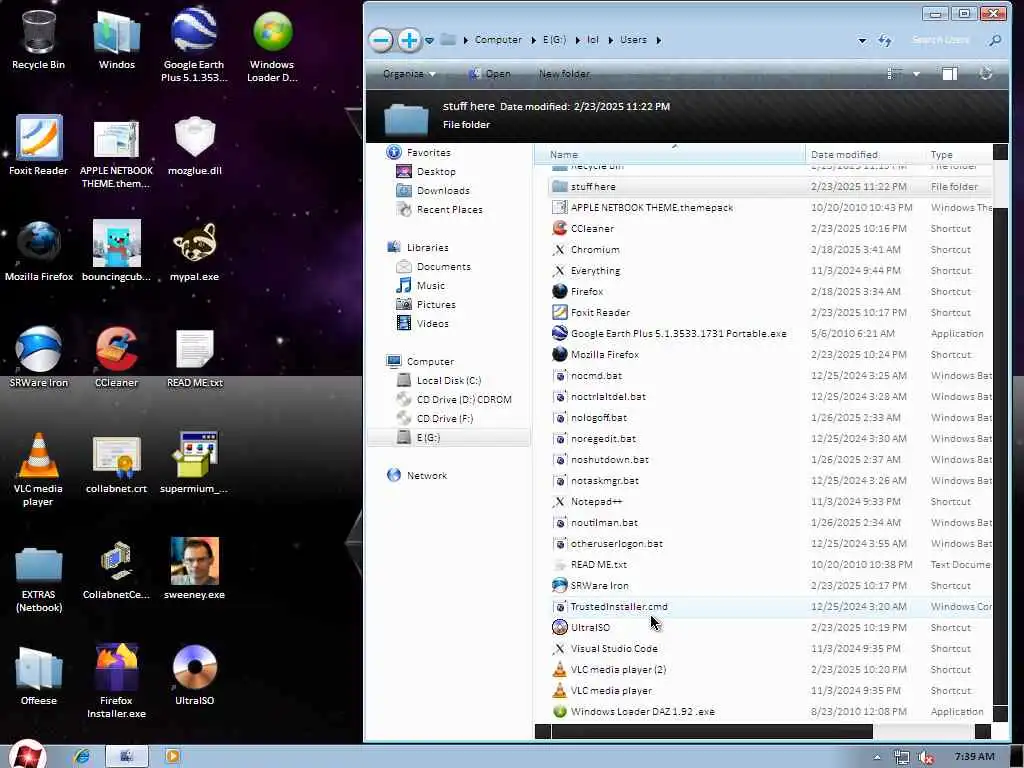Select mypal.exe raccoon icon on desktop

pyautogui.click(x=194, y=251)
